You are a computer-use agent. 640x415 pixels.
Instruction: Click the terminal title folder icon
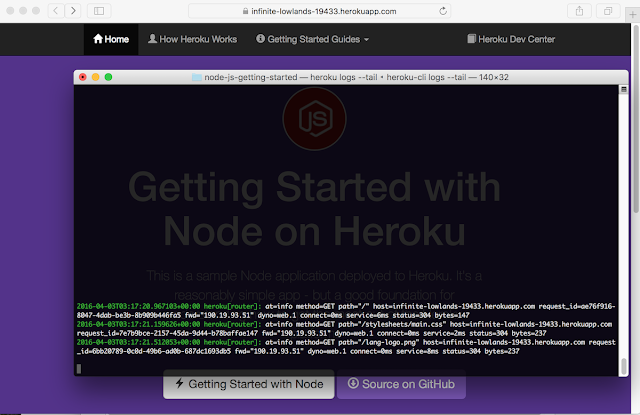[197, 77]
